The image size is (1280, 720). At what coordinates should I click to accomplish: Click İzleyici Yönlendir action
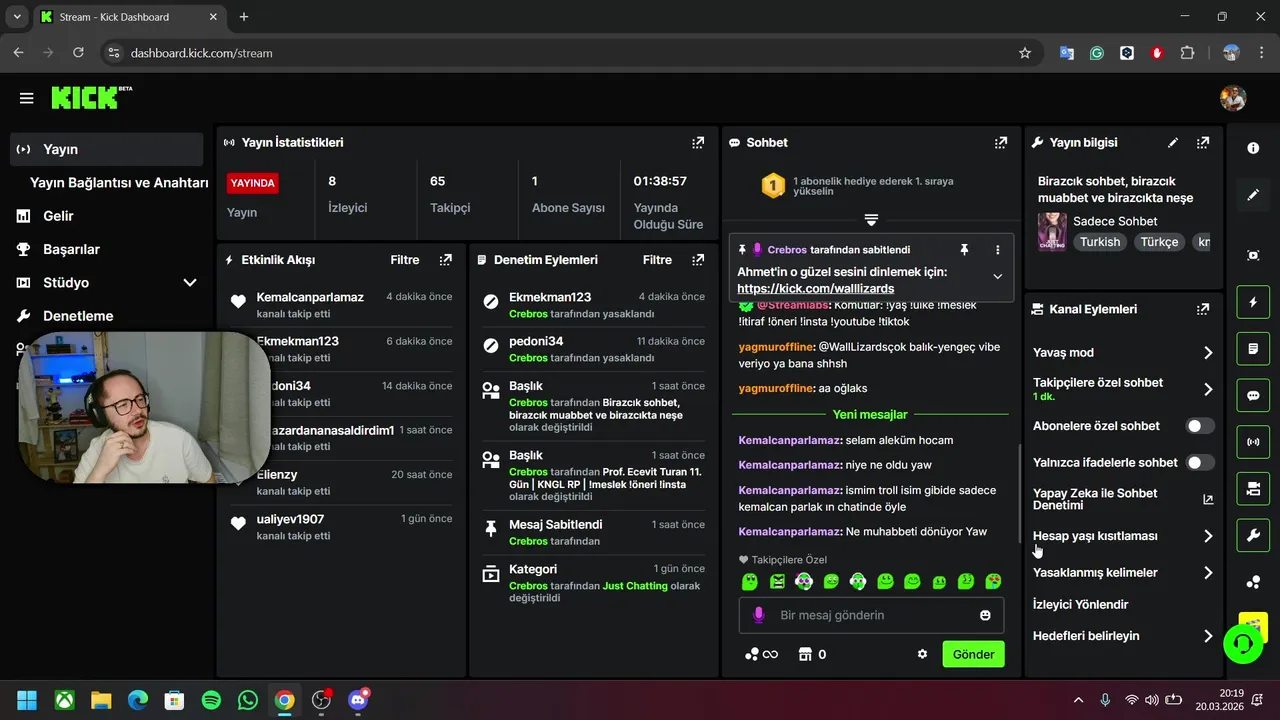(x=1080, y=605)
